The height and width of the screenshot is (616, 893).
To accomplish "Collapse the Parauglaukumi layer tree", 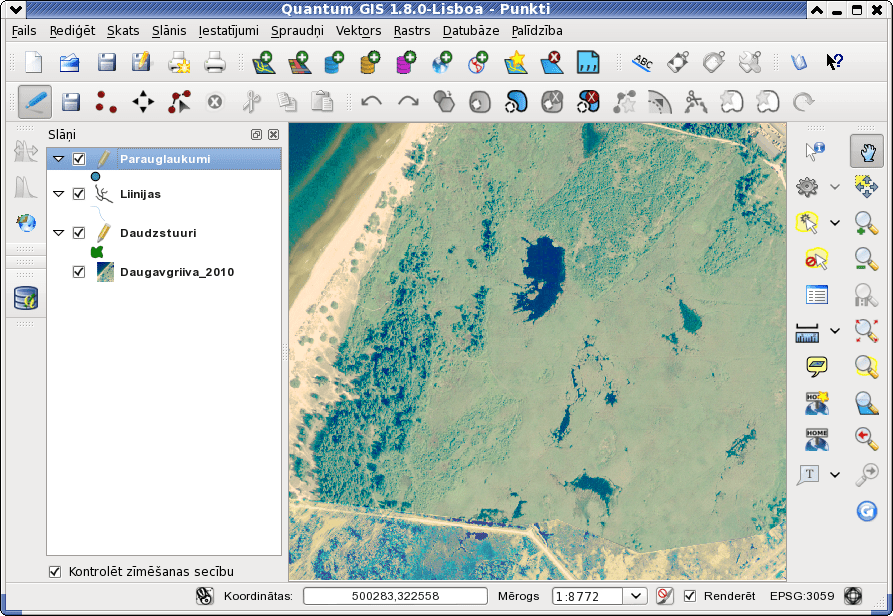I will 59,159.
